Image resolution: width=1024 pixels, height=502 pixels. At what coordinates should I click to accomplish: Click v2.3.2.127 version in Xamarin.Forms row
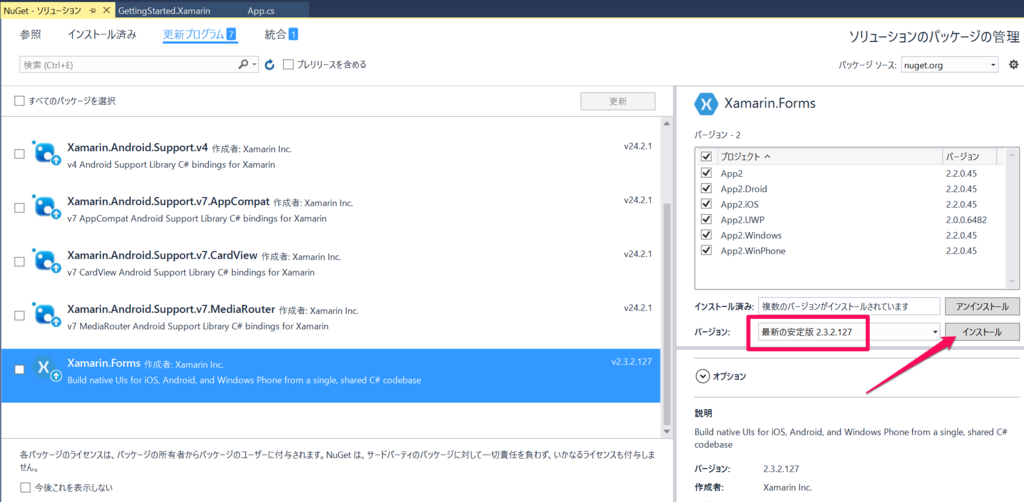pos(632,361)
